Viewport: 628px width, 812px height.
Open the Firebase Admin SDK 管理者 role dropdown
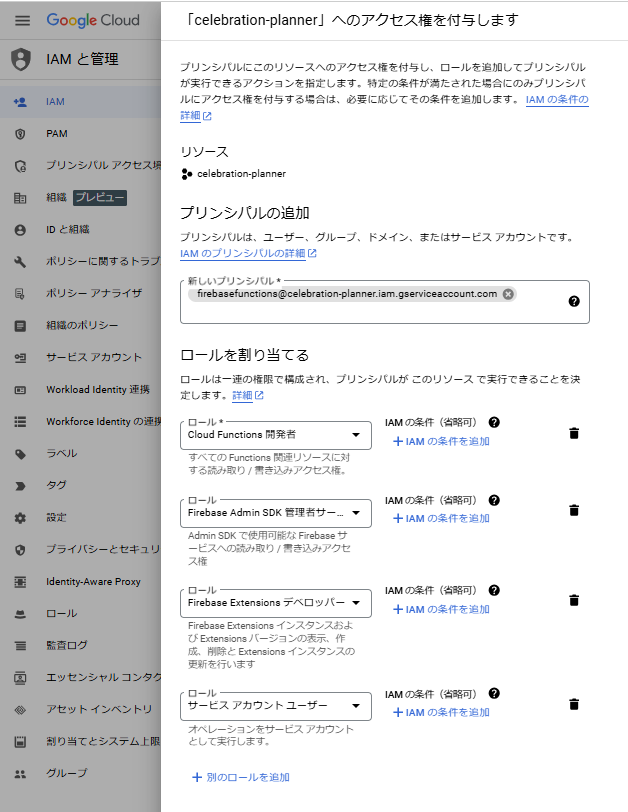point(276,513)
